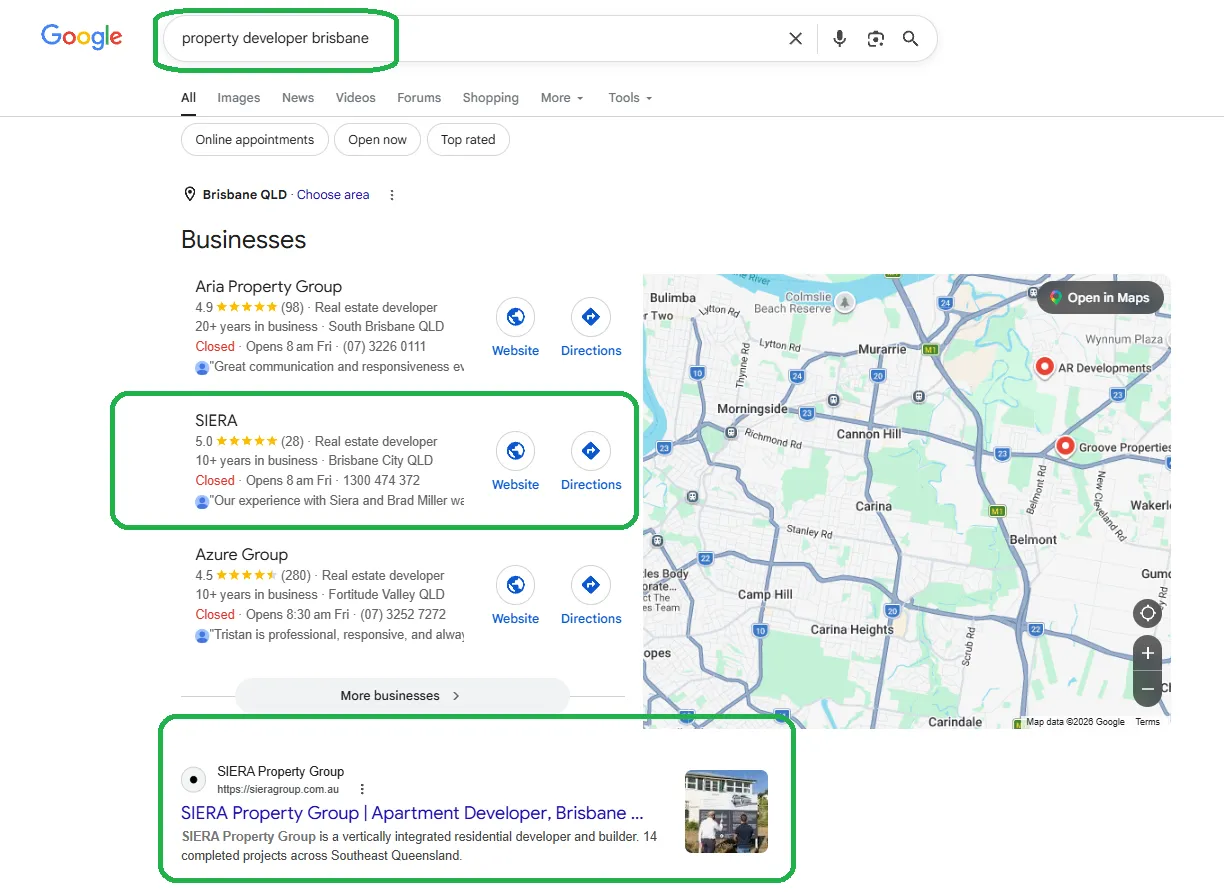Switch to the News tab
This screenshot has height=892, width=1224.
pos(298,98)
